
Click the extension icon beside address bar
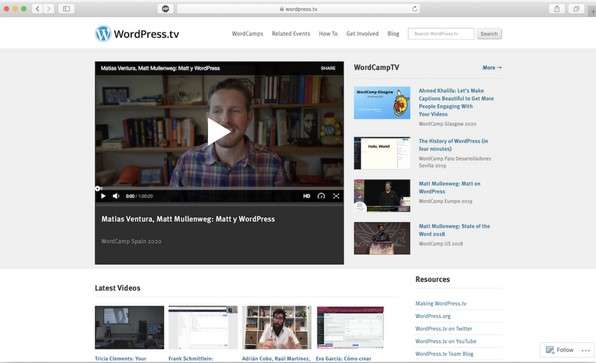[165, 8]
